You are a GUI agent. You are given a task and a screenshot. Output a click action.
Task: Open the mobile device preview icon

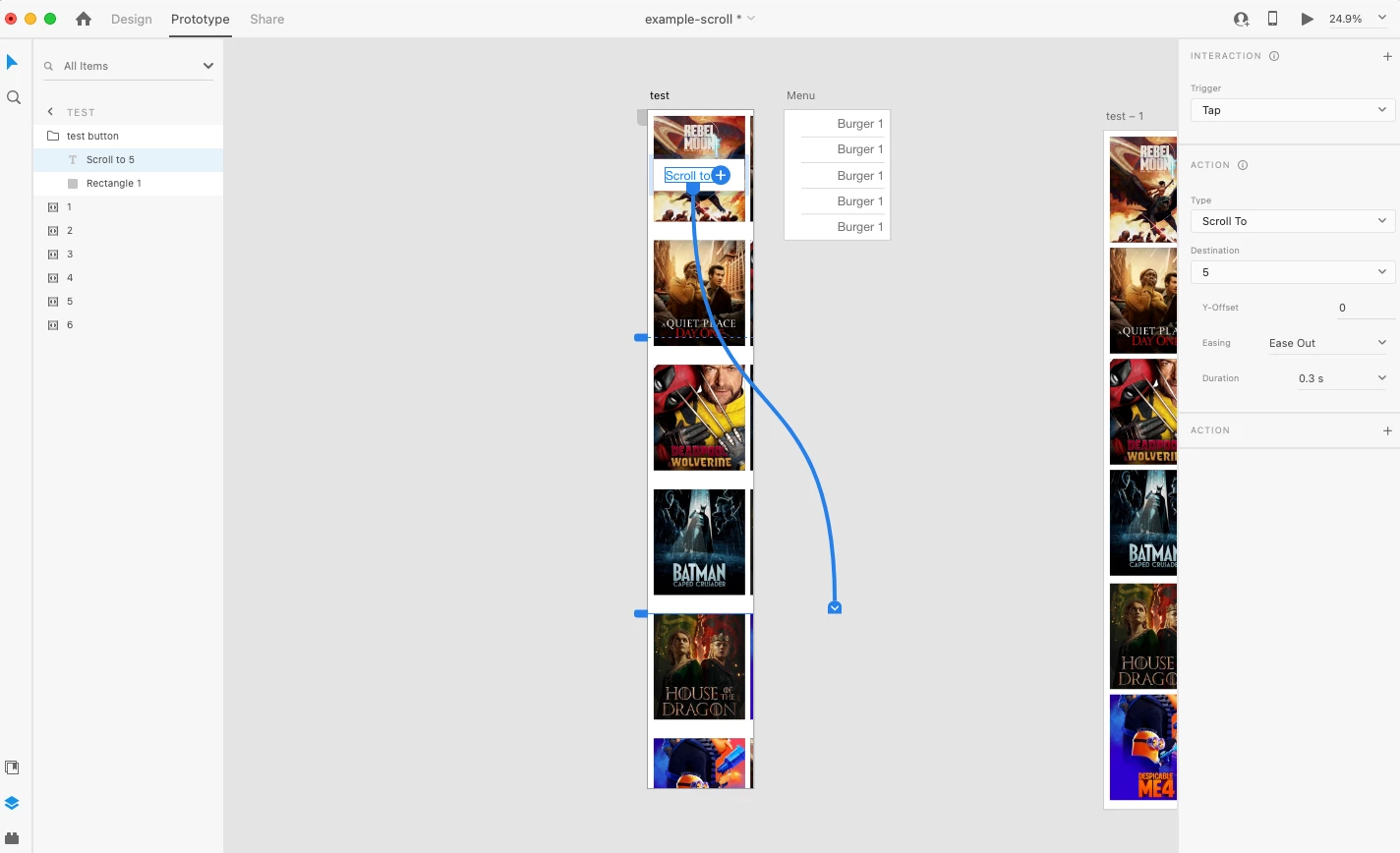pyautogui.click(x=1272, y=19)
